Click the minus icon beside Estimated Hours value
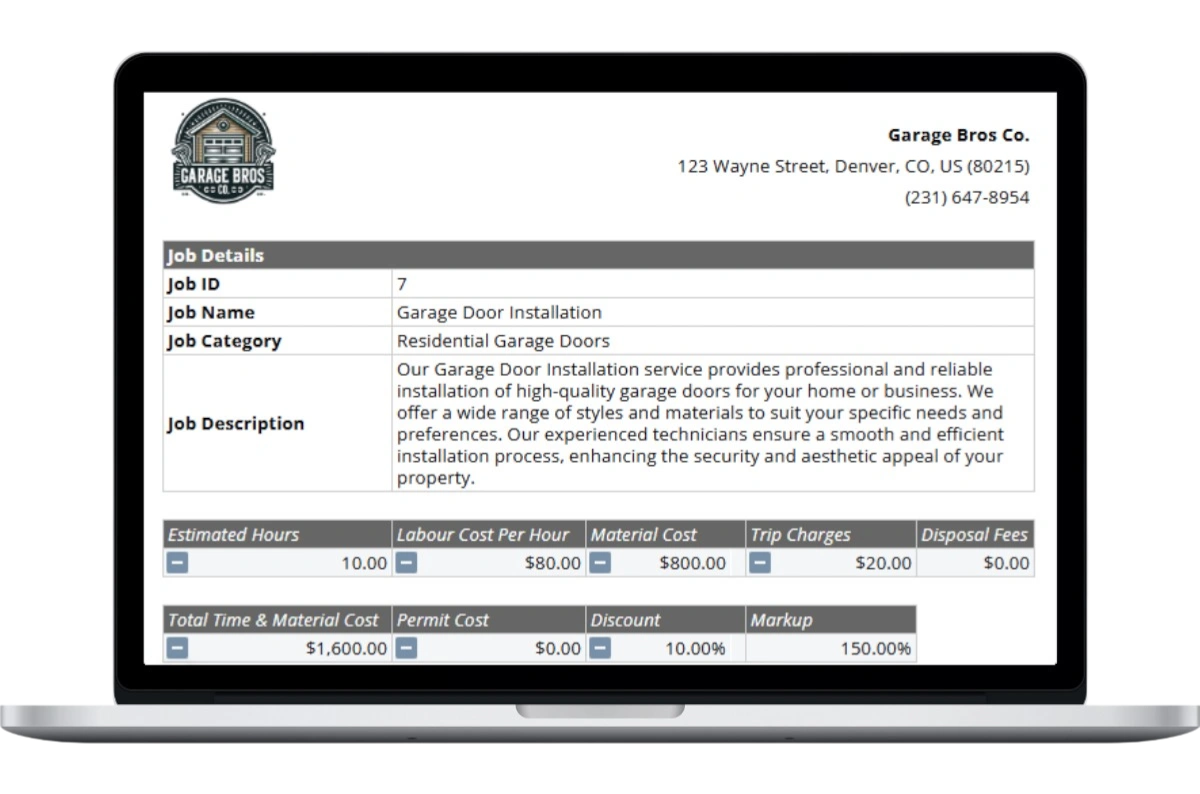The image size is (1200, 794). point(177,563)
